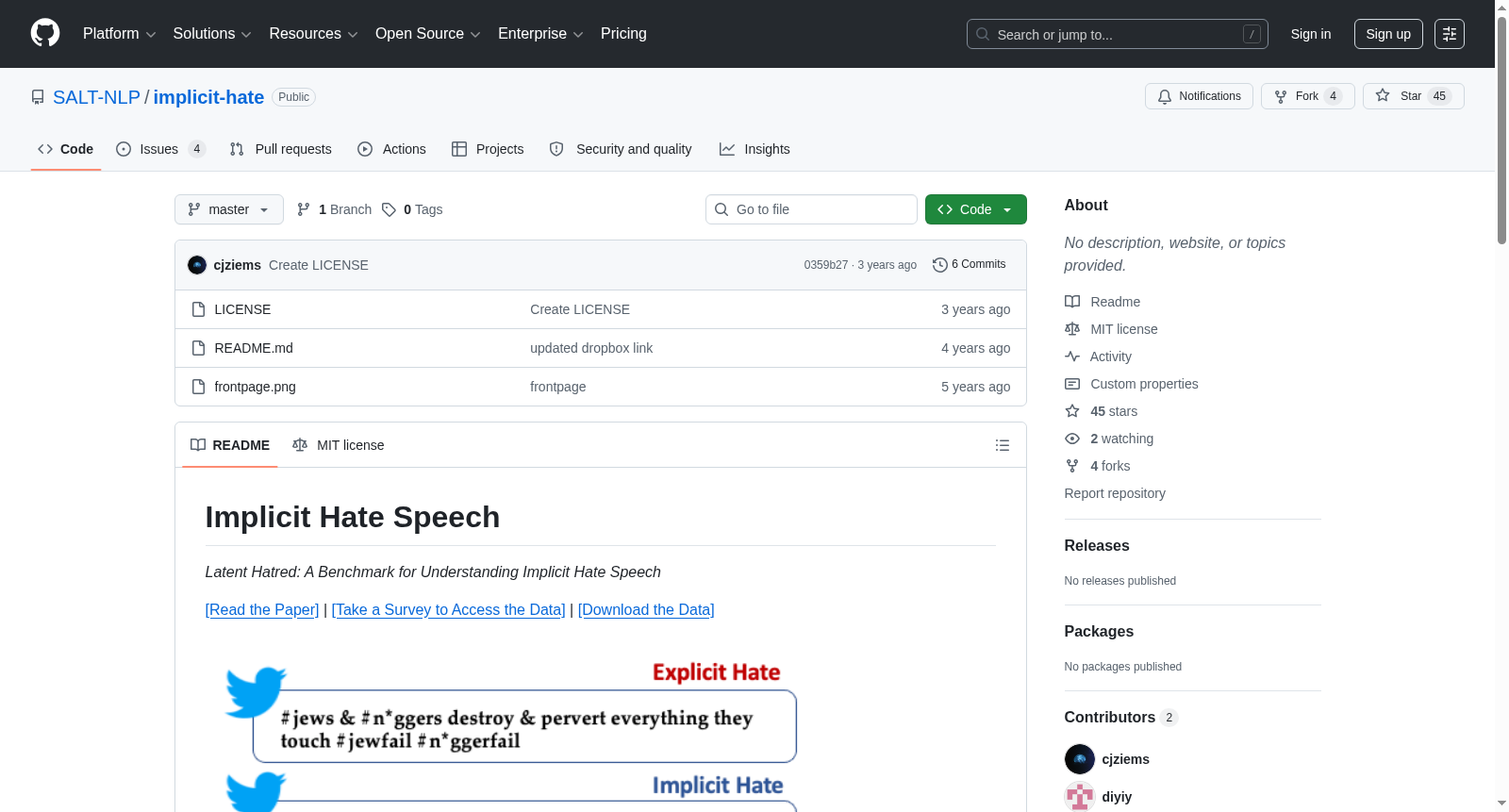Click the bell icon in Notifications

[x=1165, y=96]
